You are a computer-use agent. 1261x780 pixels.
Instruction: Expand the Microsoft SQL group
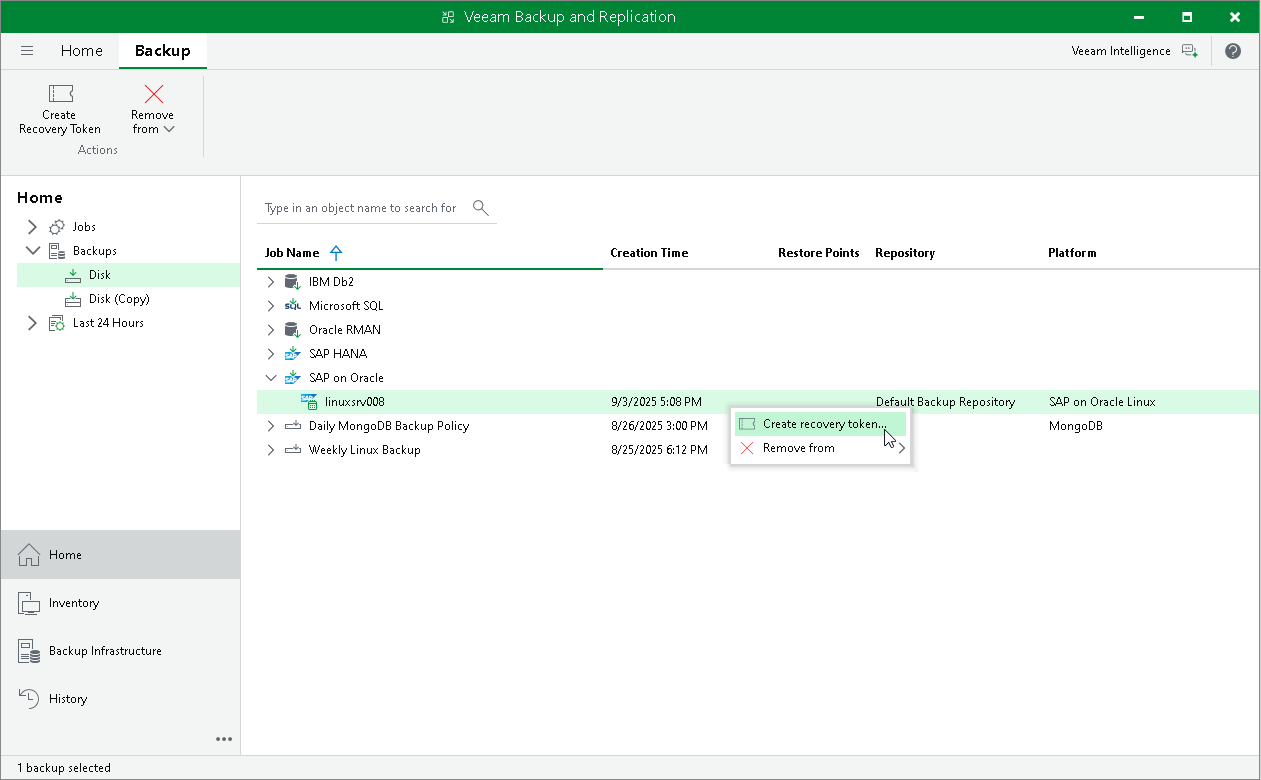coord(271,306)
